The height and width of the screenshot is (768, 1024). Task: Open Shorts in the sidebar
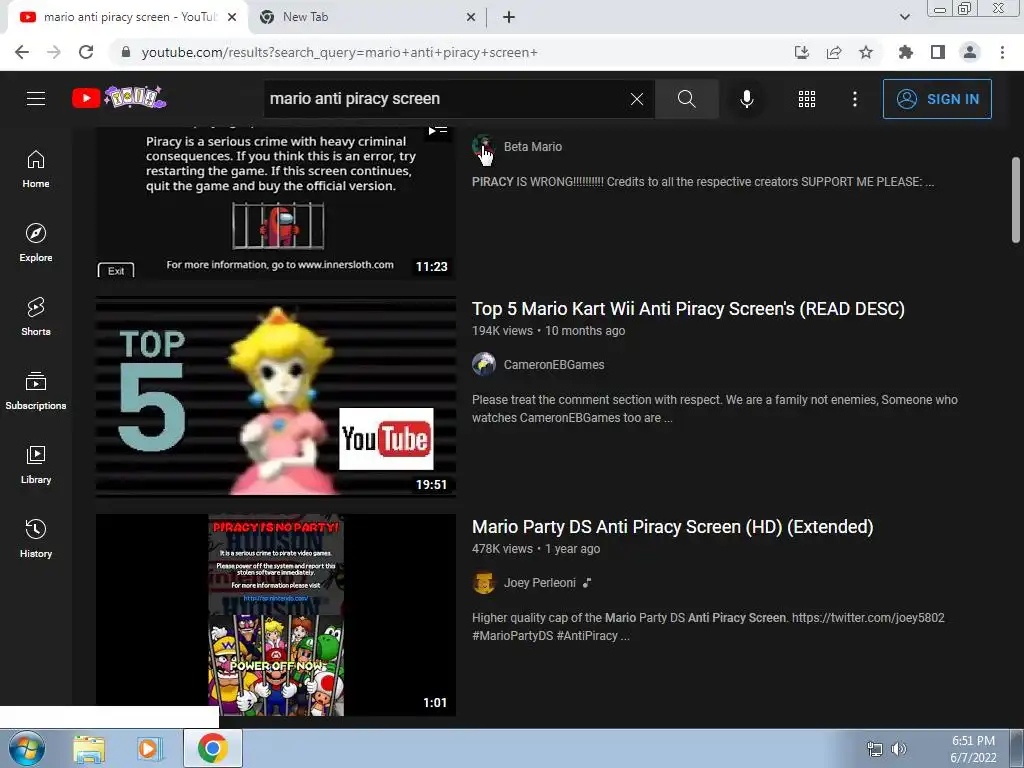coord(36,317)
